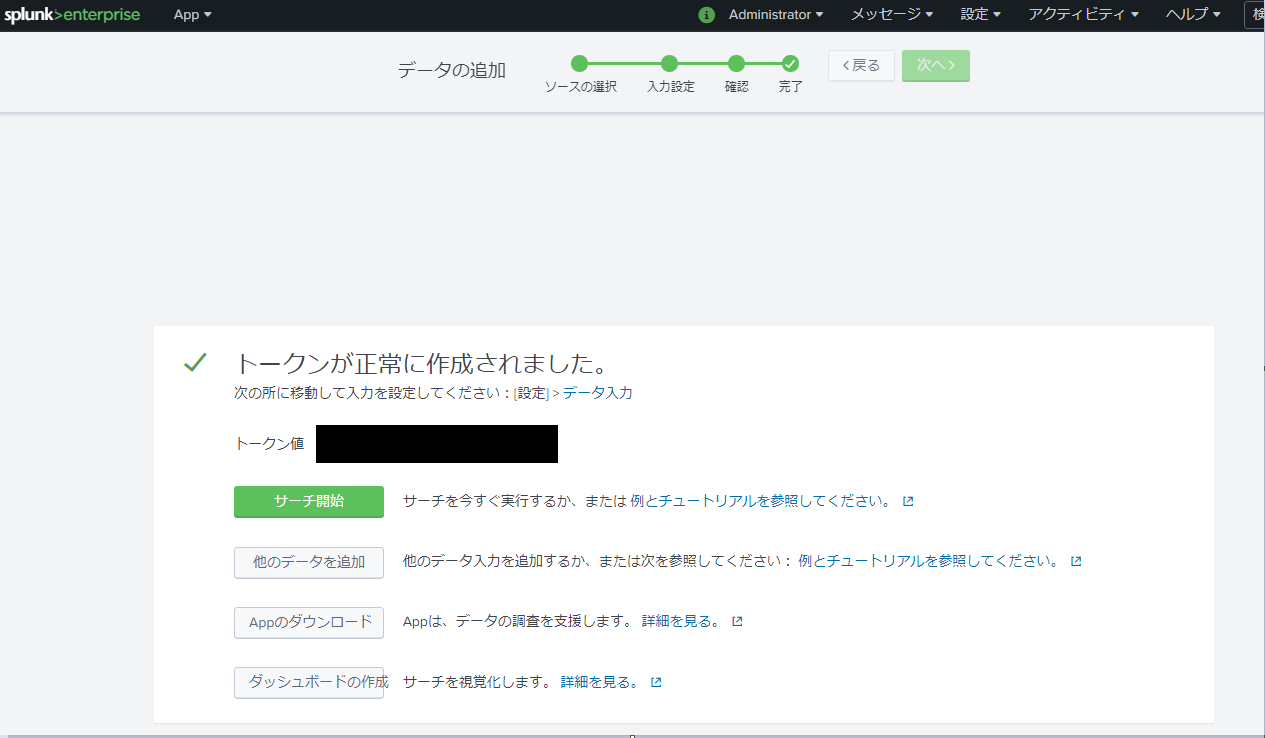Click the 入力設定 step circle

670,64
